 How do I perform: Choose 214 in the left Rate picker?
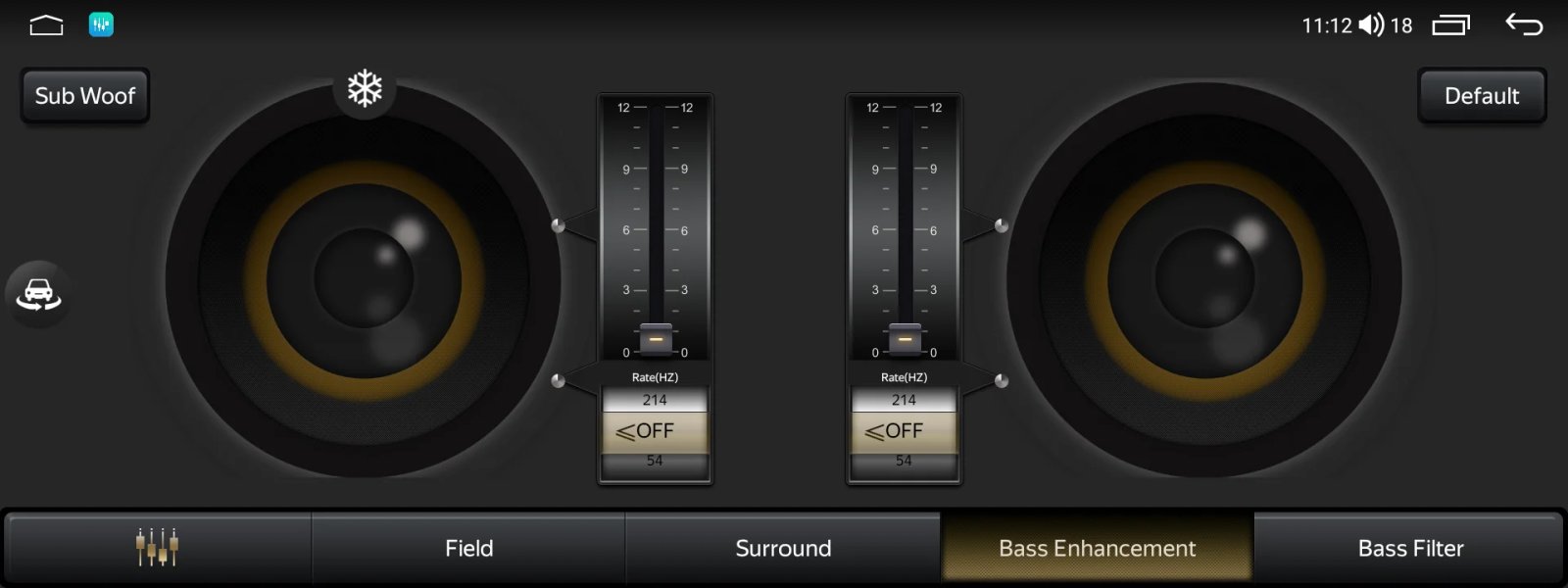tap(655, 400)
